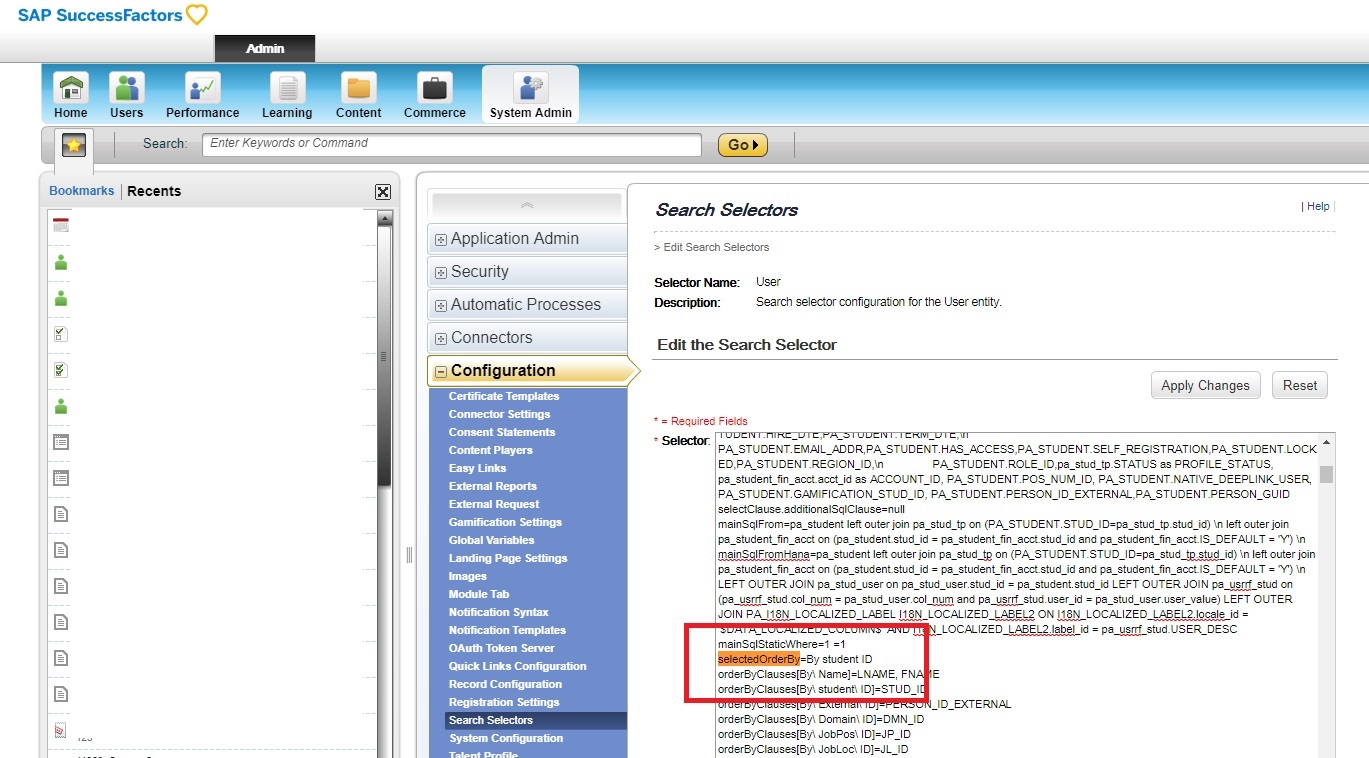The width and height of the screenshot is (1369, 758).
Task: Show the Recents tab
Action: point(154,191)
